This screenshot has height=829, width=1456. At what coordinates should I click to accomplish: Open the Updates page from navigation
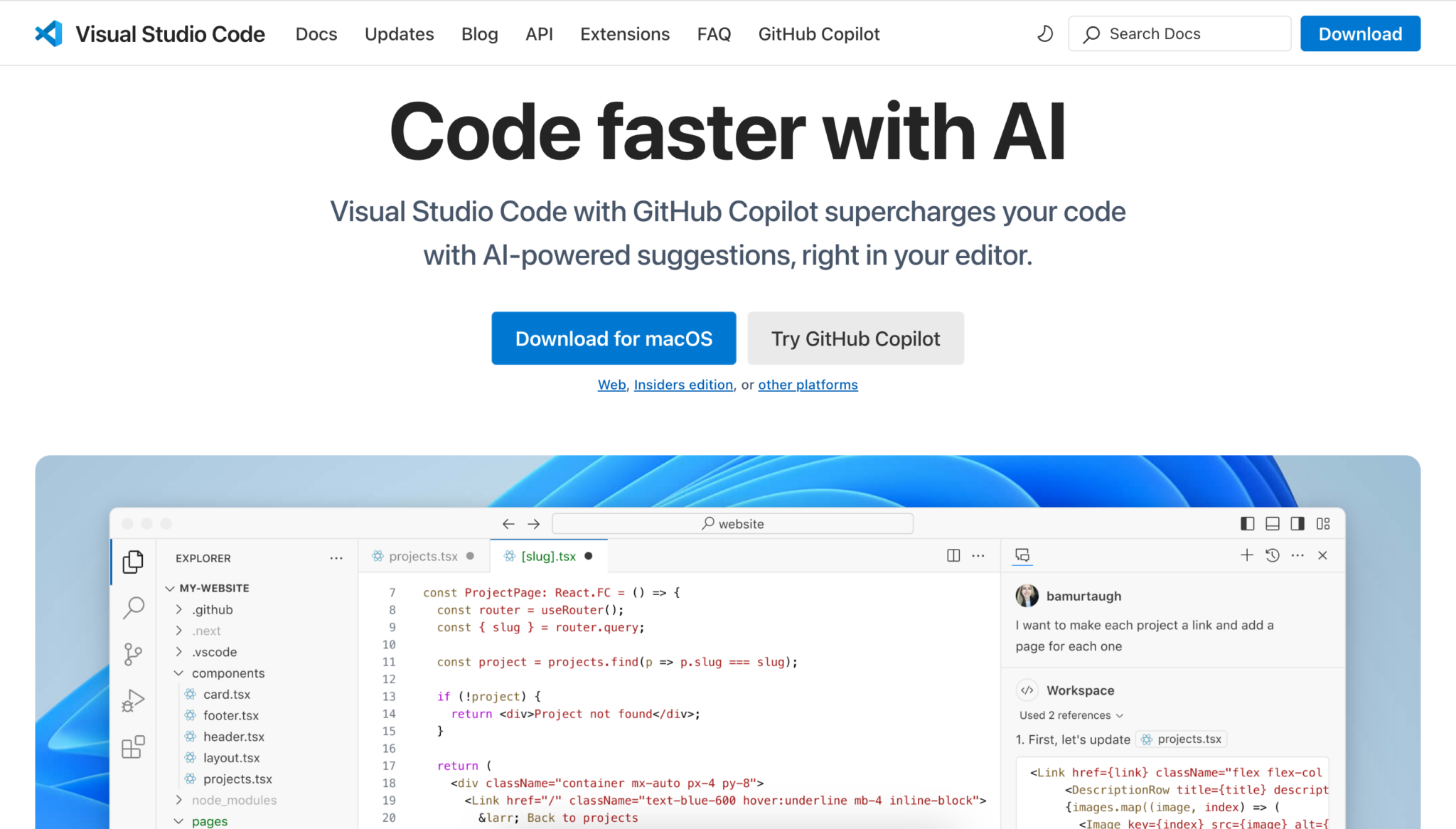click(x=399, y=33)
